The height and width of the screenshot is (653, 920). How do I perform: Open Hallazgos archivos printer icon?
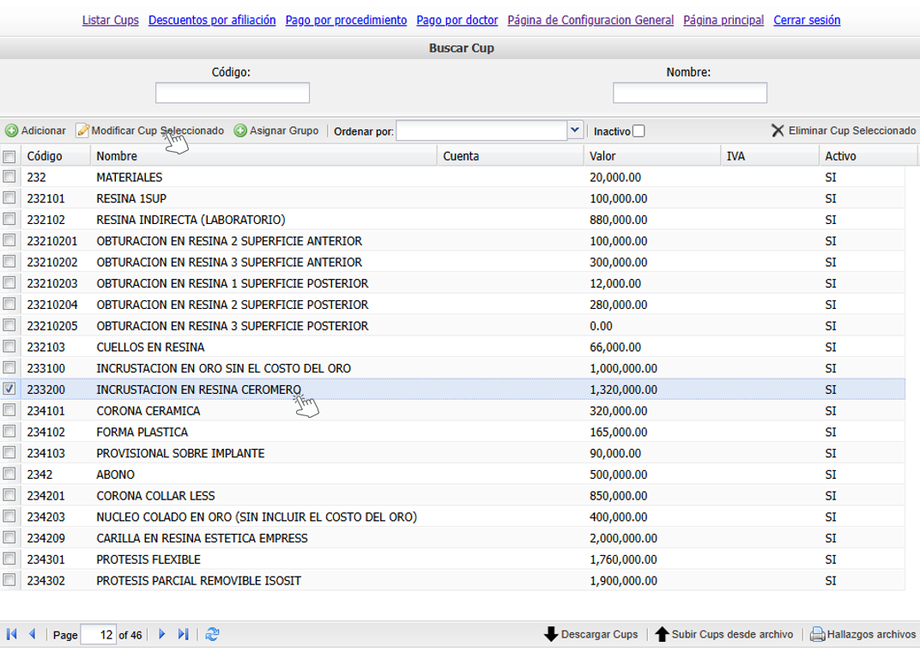tap(817, 634)
